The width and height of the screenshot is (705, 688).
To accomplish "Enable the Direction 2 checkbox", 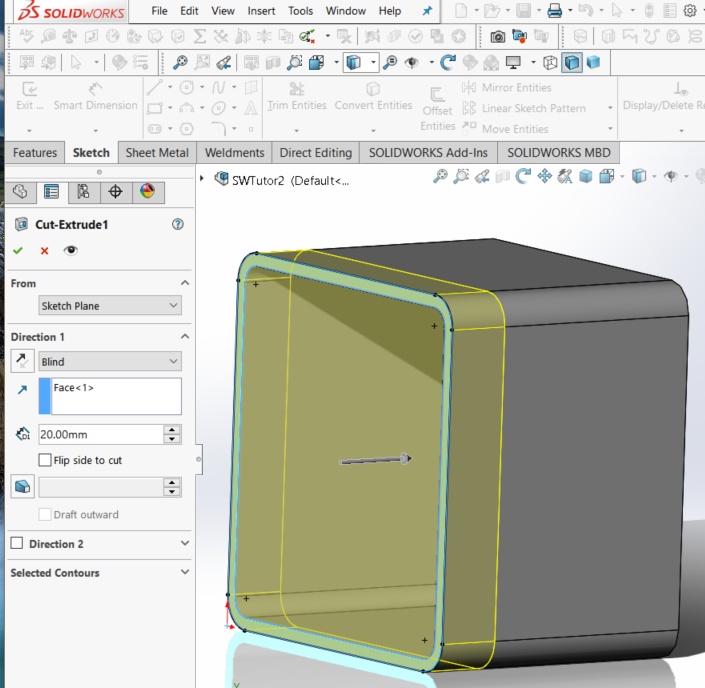I will coord(17,543).
